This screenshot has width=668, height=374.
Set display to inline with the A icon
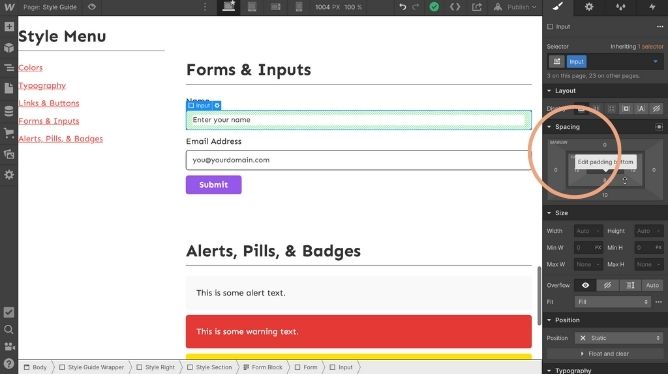(641, 109)
